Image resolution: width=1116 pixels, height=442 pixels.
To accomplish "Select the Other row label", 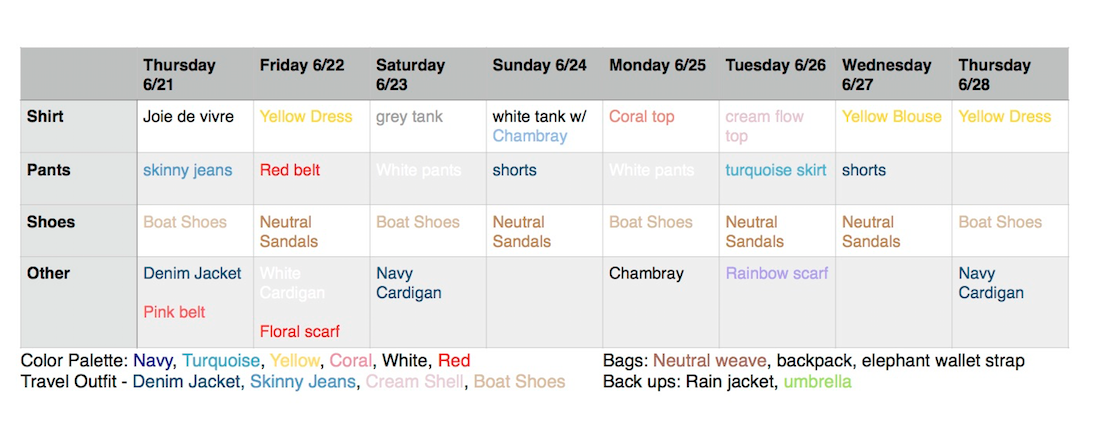I will [79, 302].
